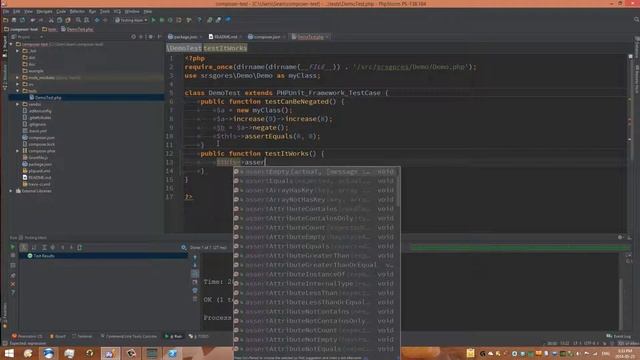640x360 pixels.
Task: Click the test statistics magnifier icon
Action: pos(184,247)
